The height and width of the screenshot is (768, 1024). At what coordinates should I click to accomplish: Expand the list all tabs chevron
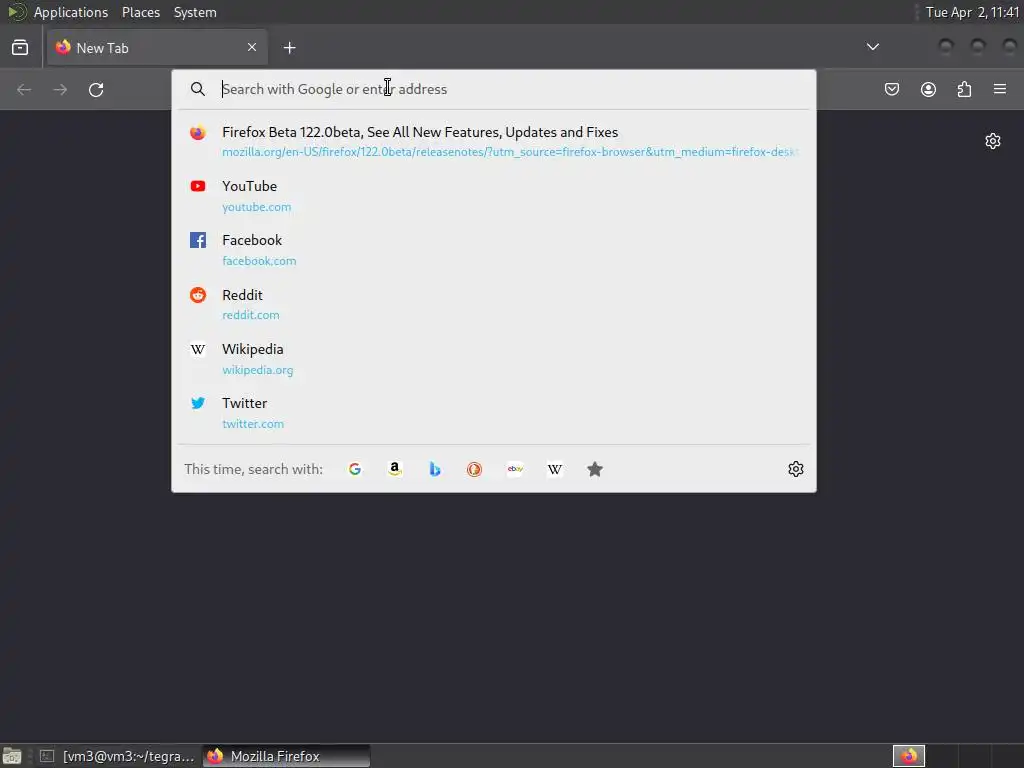pos(872,47)
